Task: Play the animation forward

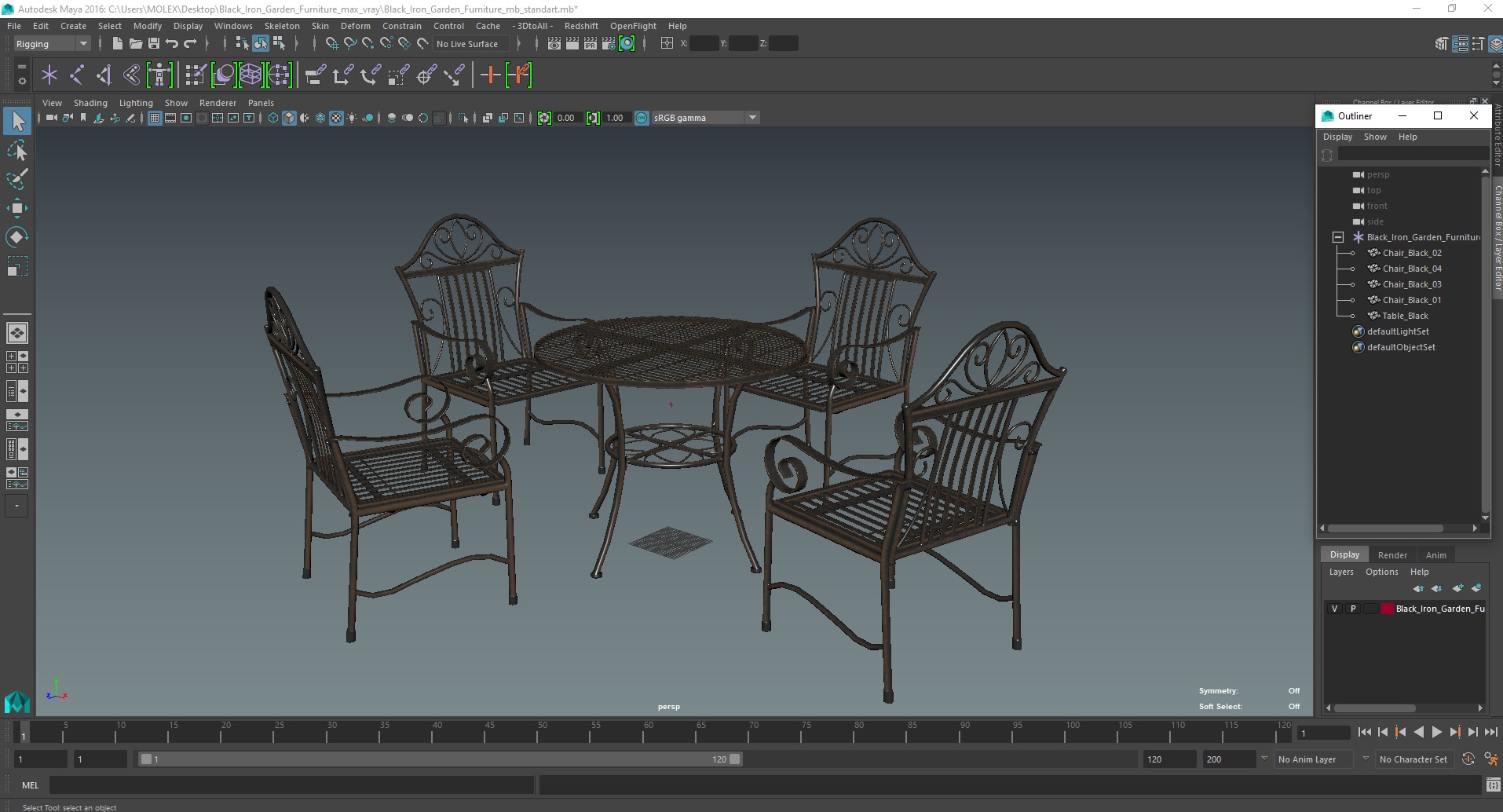Action: pyautogui.click(x=1436, y=732)
